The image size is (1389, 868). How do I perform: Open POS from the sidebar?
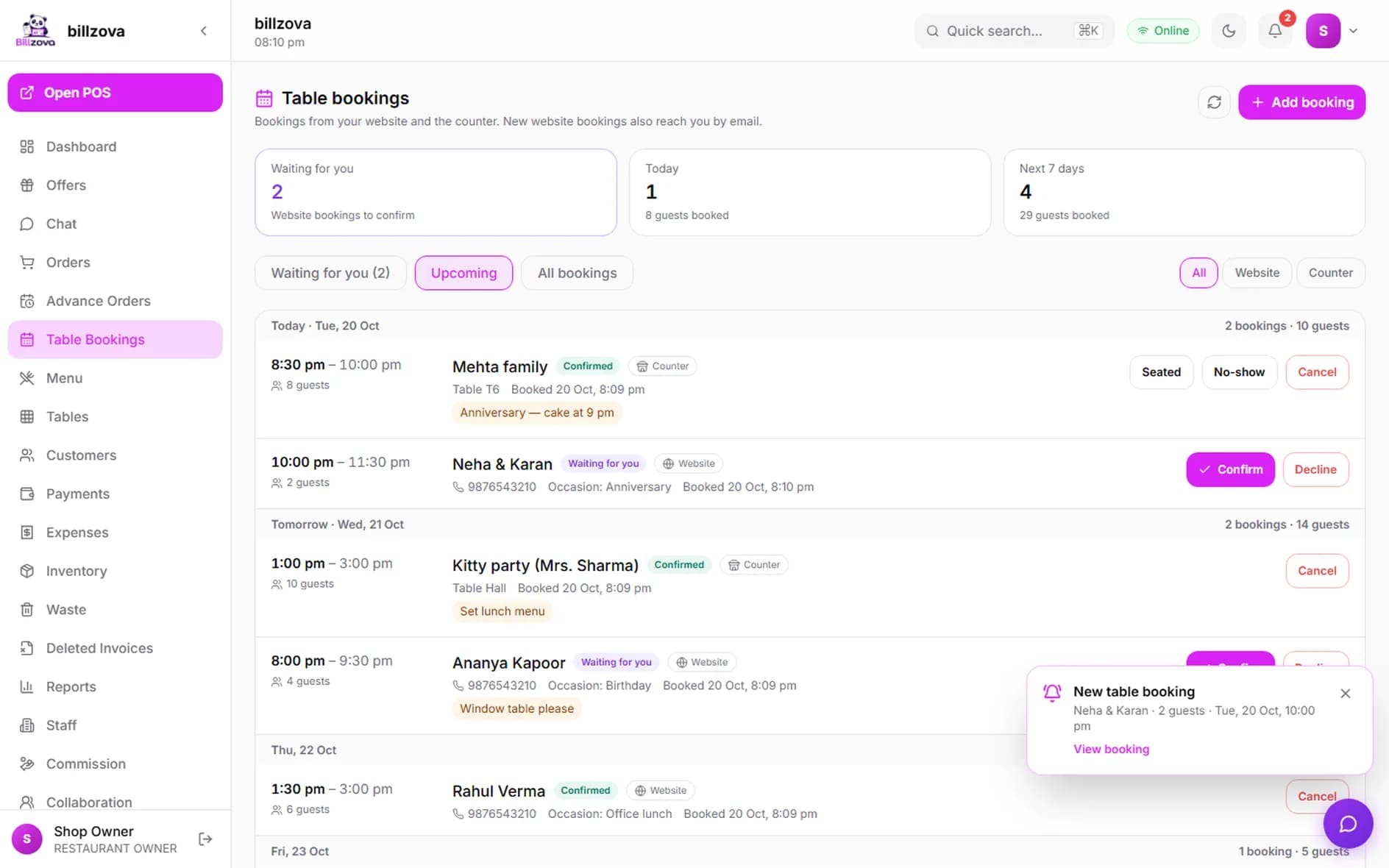click(115, 93)
